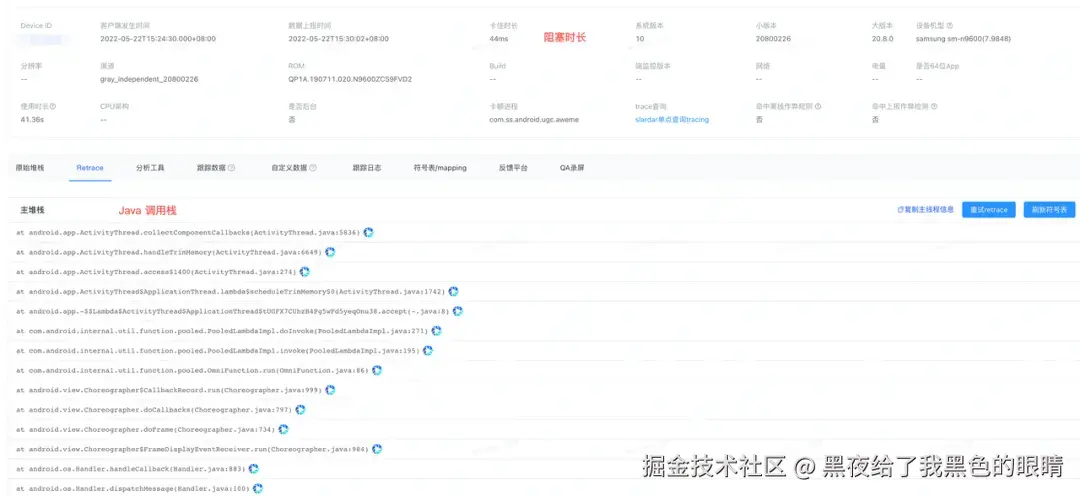Open the 反馈平台 tab

point(513,167)
